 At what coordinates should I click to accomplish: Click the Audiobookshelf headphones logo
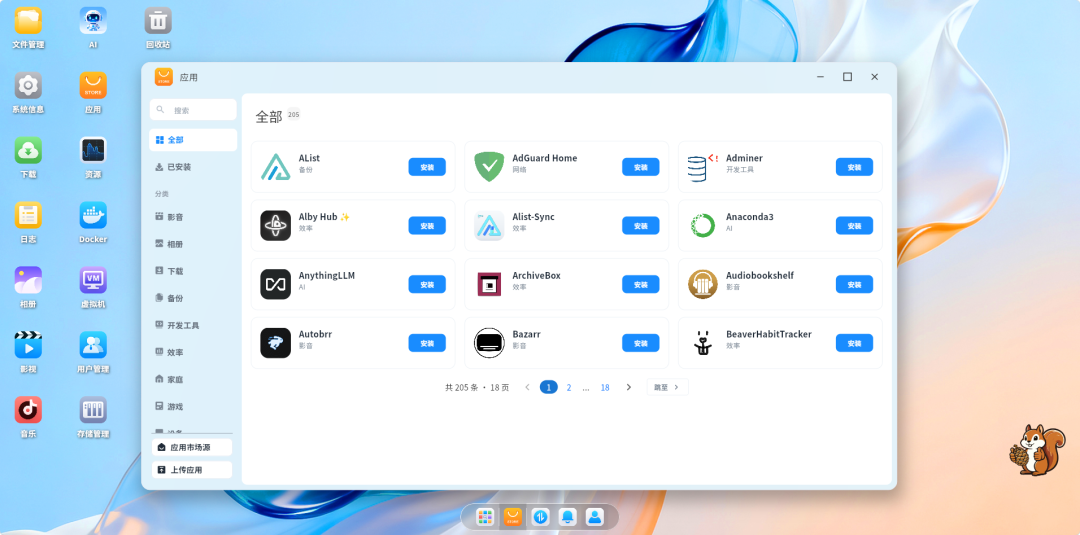coord(703,284)
